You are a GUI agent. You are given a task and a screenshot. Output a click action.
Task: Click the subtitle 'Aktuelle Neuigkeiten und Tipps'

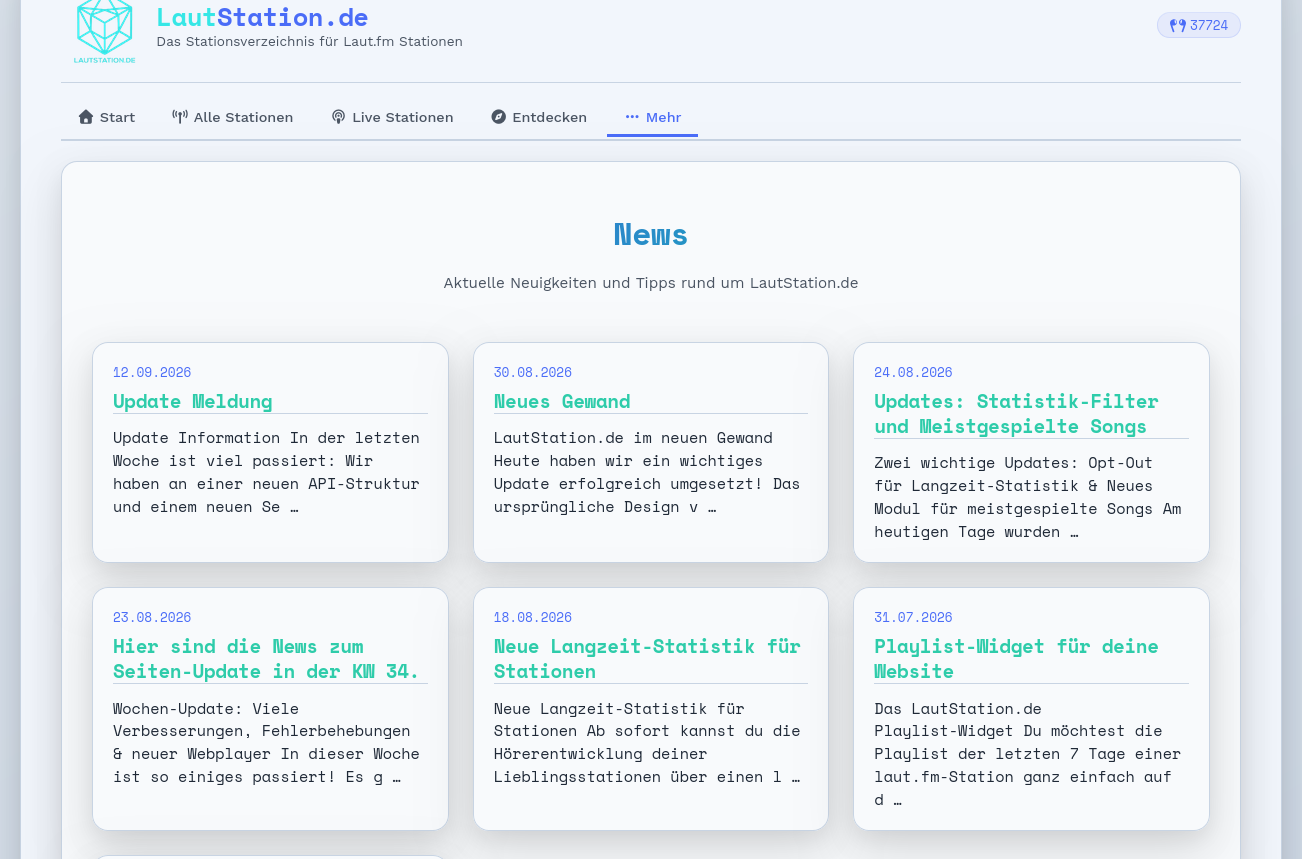(651, 283)
